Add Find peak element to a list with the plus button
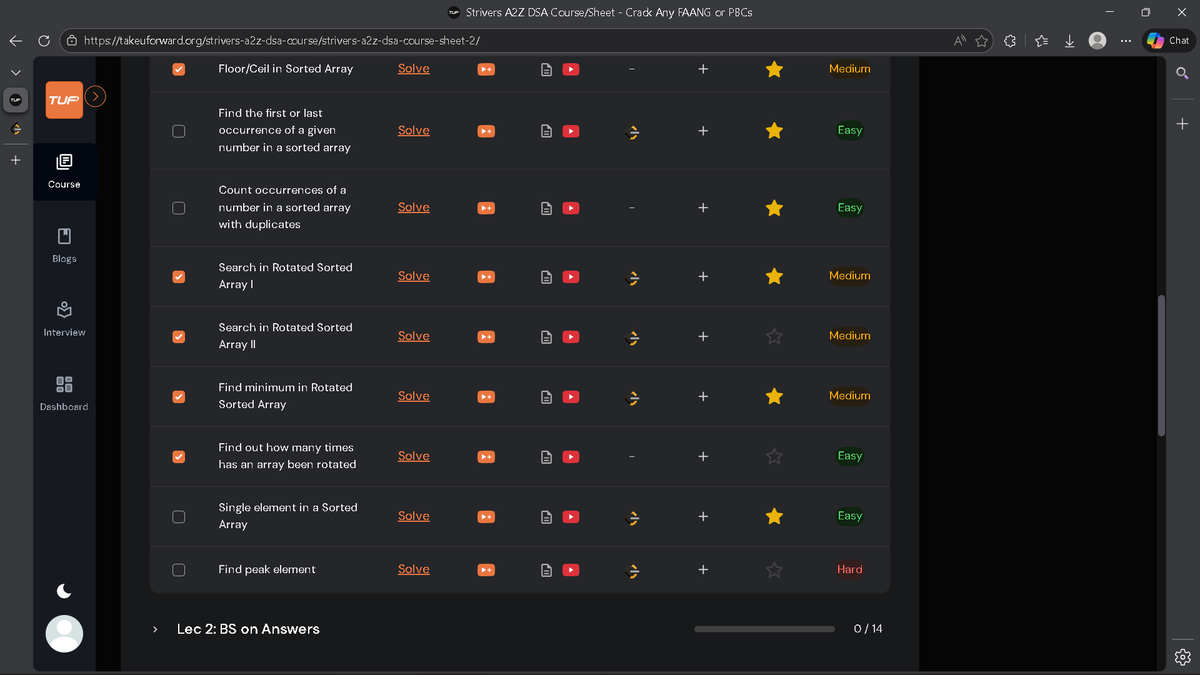Screen dimensions: 1200x675 [x=702, y=569]
